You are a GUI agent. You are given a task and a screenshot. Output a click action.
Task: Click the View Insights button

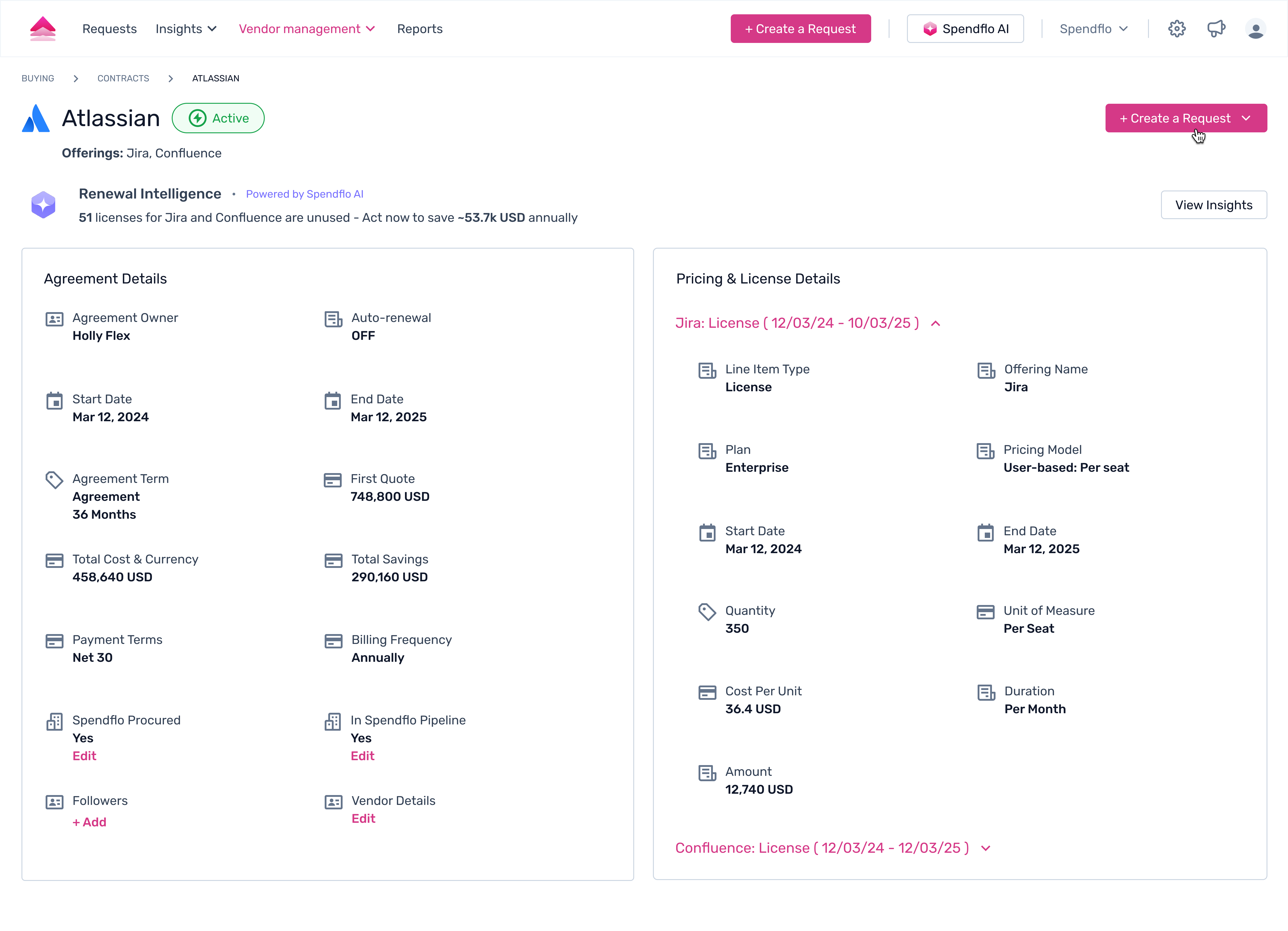click(x=1214, y=205)
